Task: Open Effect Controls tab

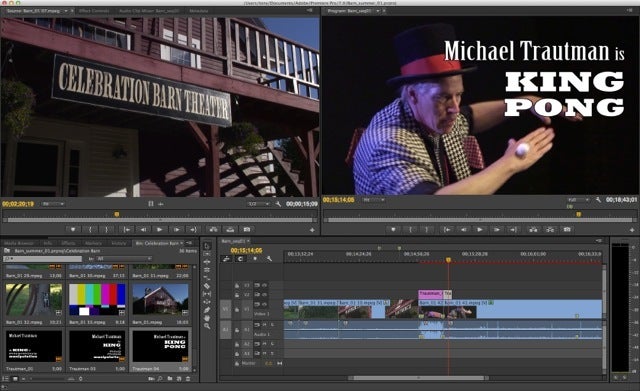Action: tap(94, 11)
